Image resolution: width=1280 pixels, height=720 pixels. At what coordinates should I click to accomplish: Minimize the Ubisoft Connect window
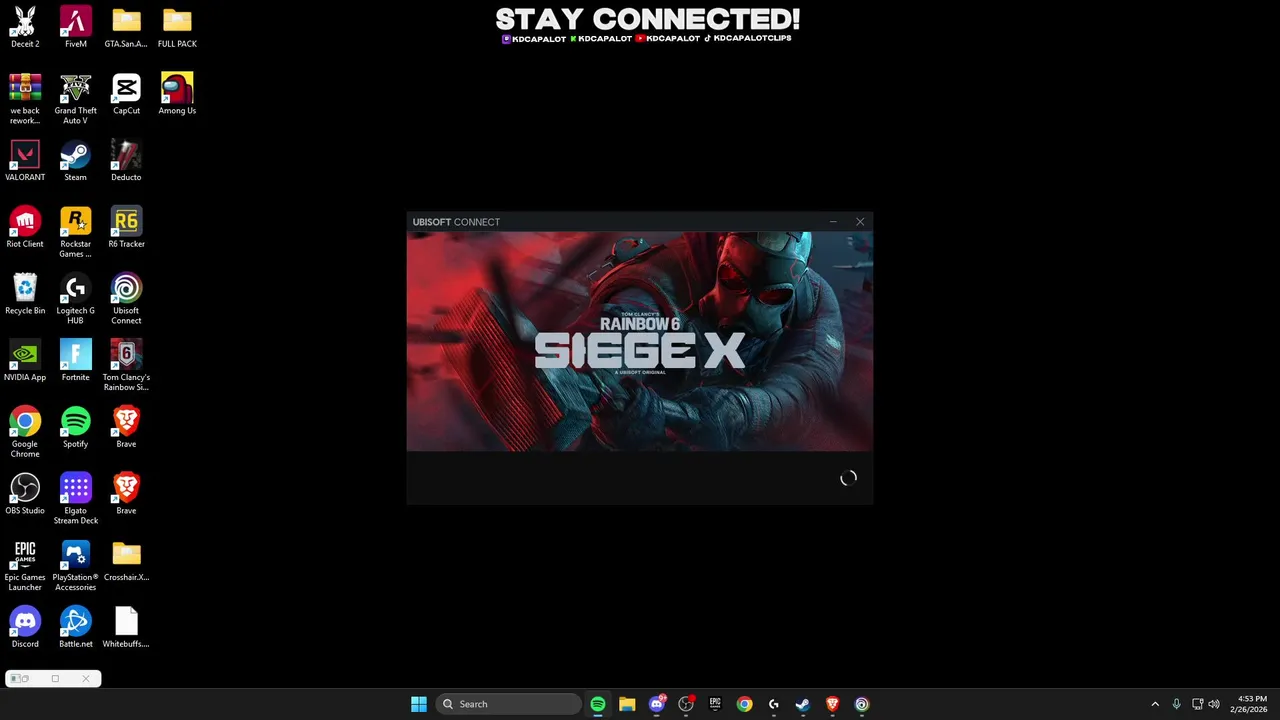click(x=833, y=222)
